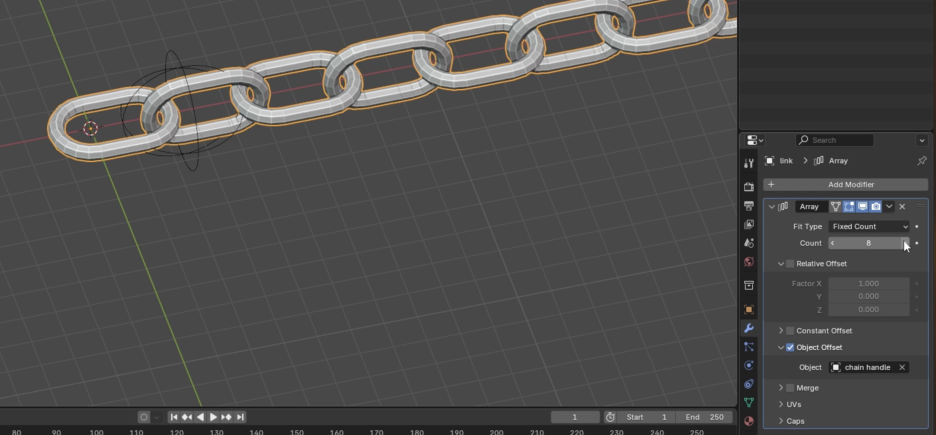Animate Fit Type property dot
936x435 pixels.
pyautogui.click(x=917, y=227)
